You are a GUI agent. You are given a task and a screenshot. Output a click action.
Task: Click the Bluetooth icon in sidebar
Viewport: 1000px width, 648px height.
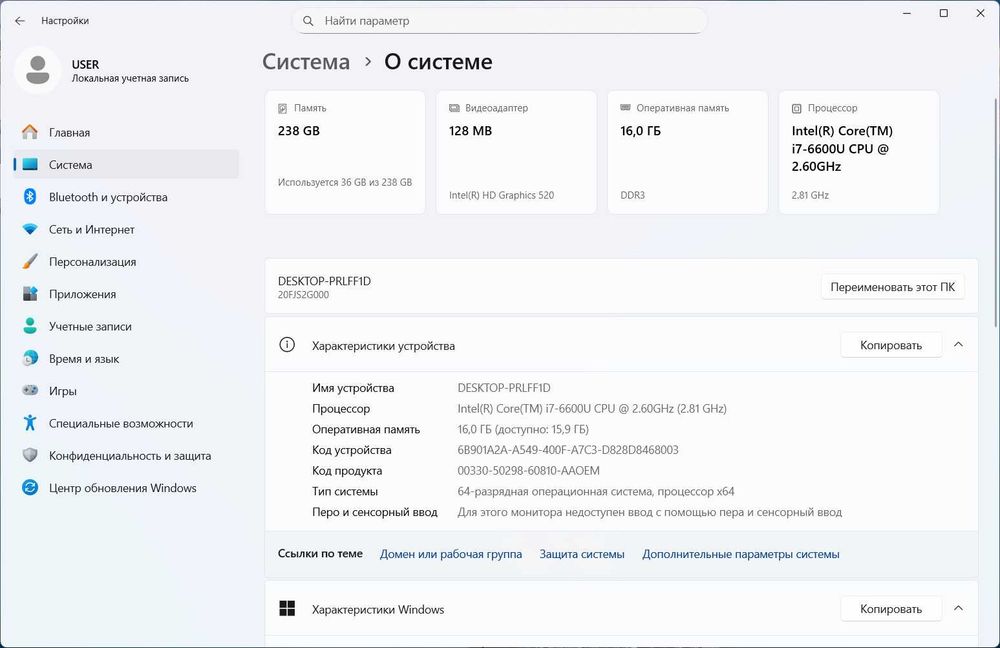[x=30, y=197]
